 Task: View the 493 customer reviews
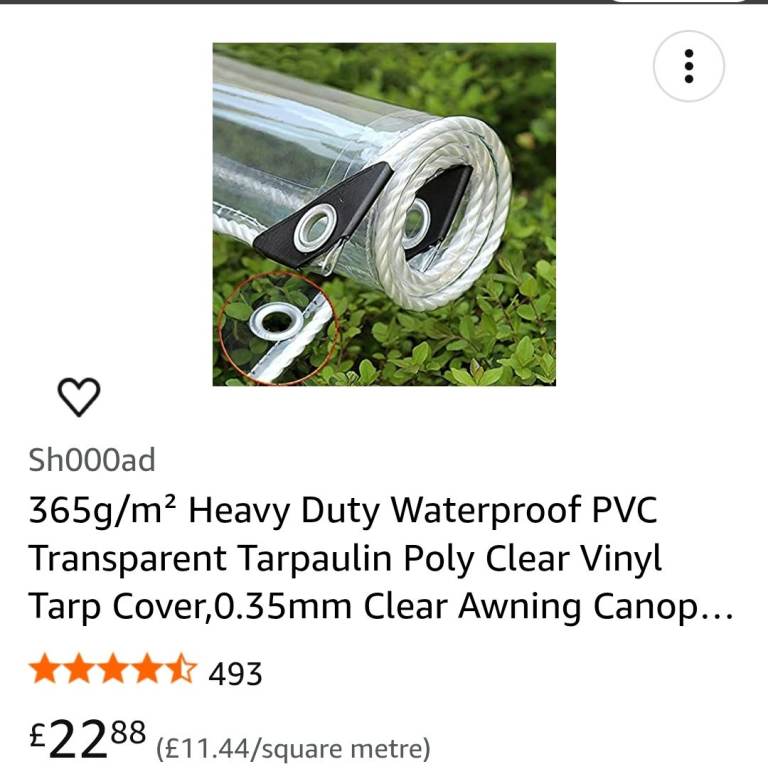(x=235, y=674)
